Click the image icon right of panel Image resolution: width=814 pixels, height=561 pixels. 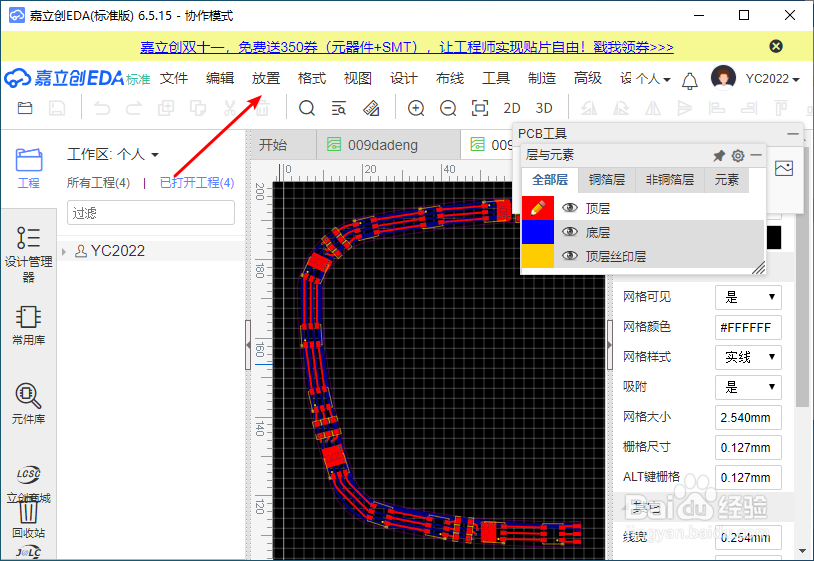783,168
